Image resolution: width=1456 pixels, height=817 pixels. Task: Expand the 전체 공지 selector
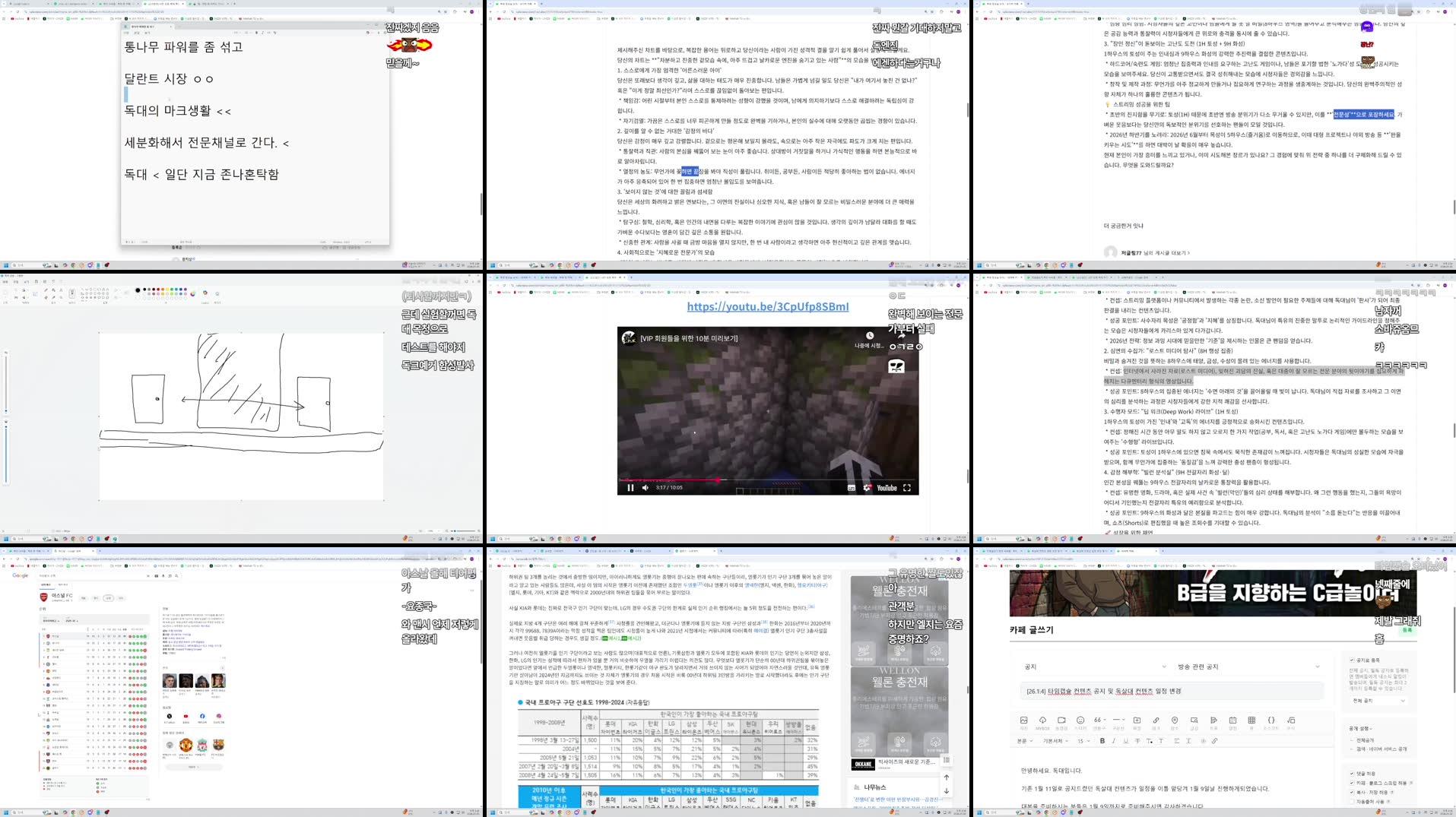point(1379,701)
